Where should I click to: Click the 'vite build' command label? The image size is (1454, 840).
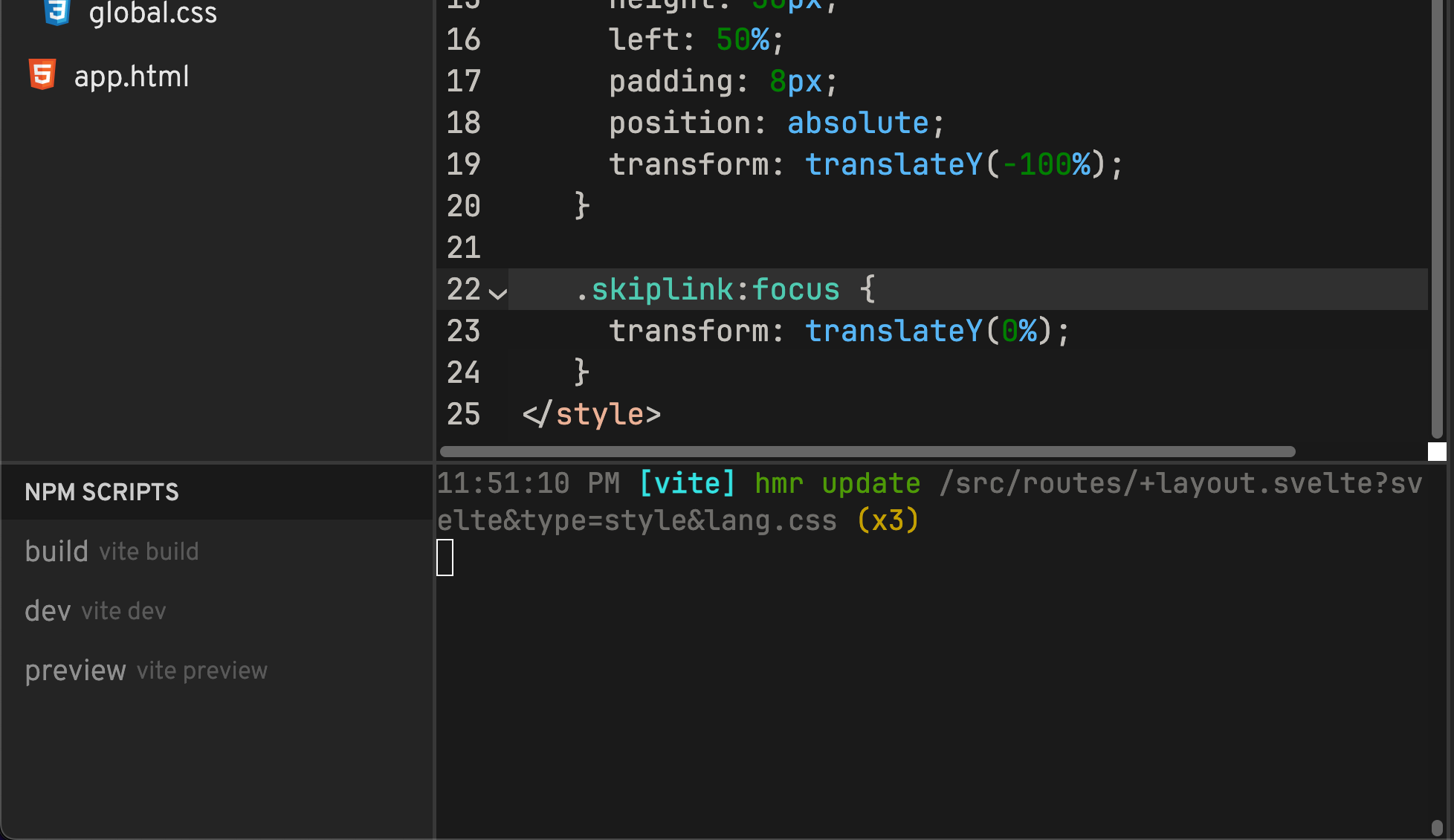149,552
